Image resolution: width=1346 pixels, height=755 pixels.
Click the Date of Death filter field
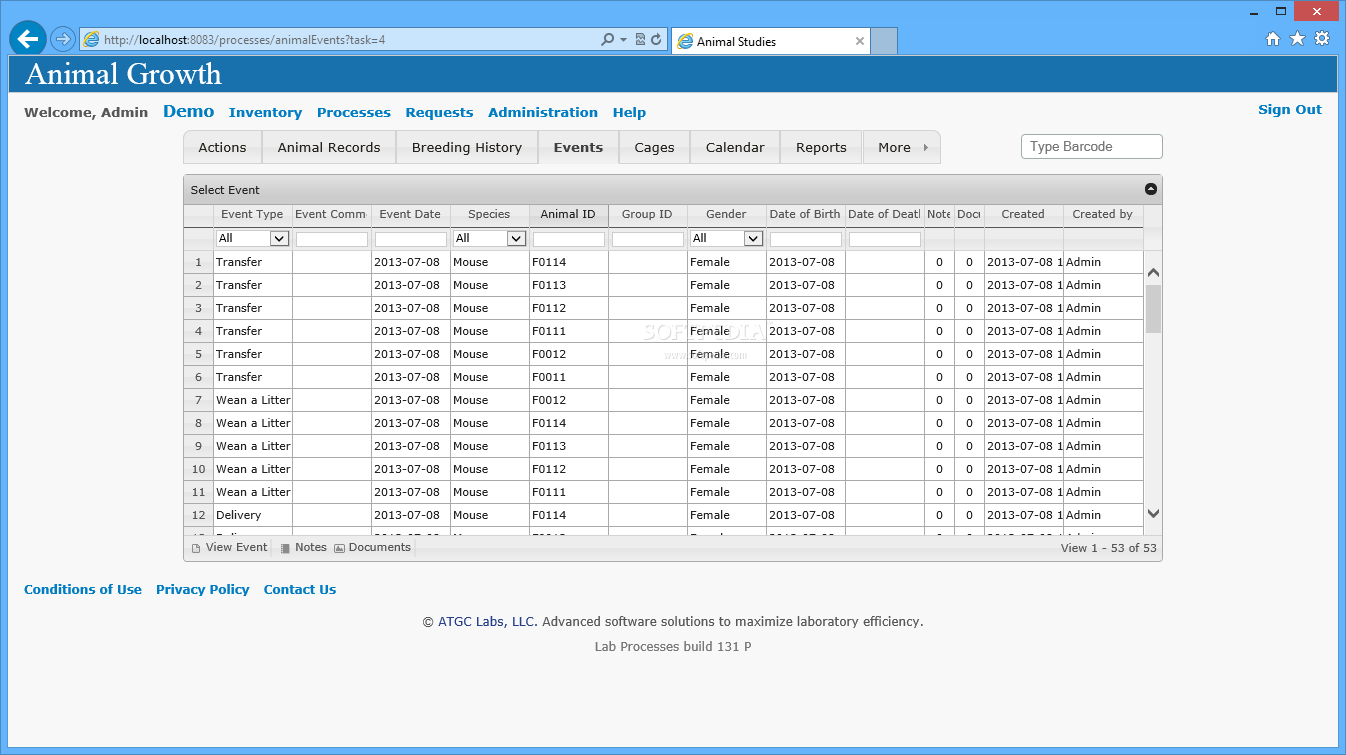(885, 239)
